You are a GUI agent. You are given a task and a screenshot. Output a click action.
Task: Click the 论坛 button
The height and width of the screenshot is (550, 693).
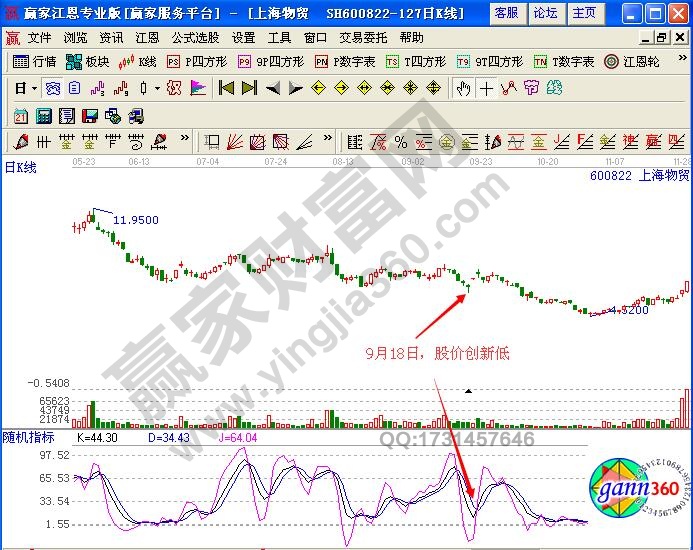click(545, 13)
